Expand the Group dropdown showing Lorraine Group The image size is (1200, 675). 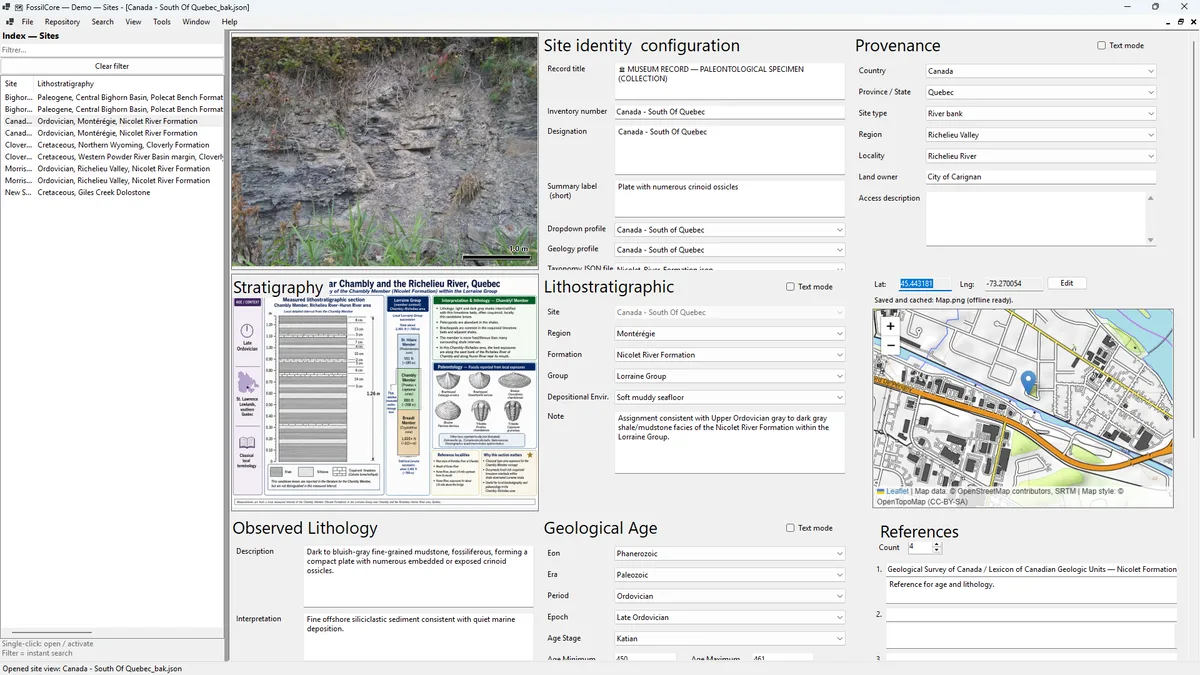tap(730, 376)
